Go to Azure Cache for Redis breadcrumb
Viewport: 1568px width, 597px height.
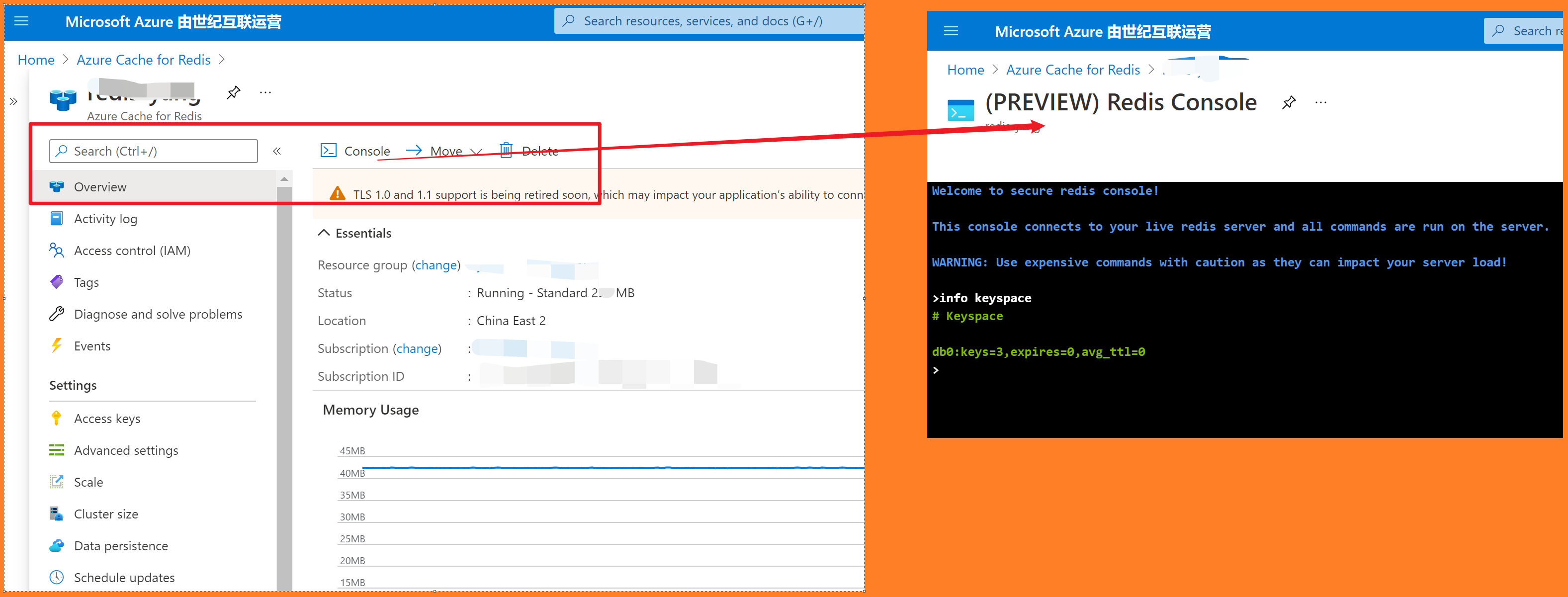tap(143, 60)
